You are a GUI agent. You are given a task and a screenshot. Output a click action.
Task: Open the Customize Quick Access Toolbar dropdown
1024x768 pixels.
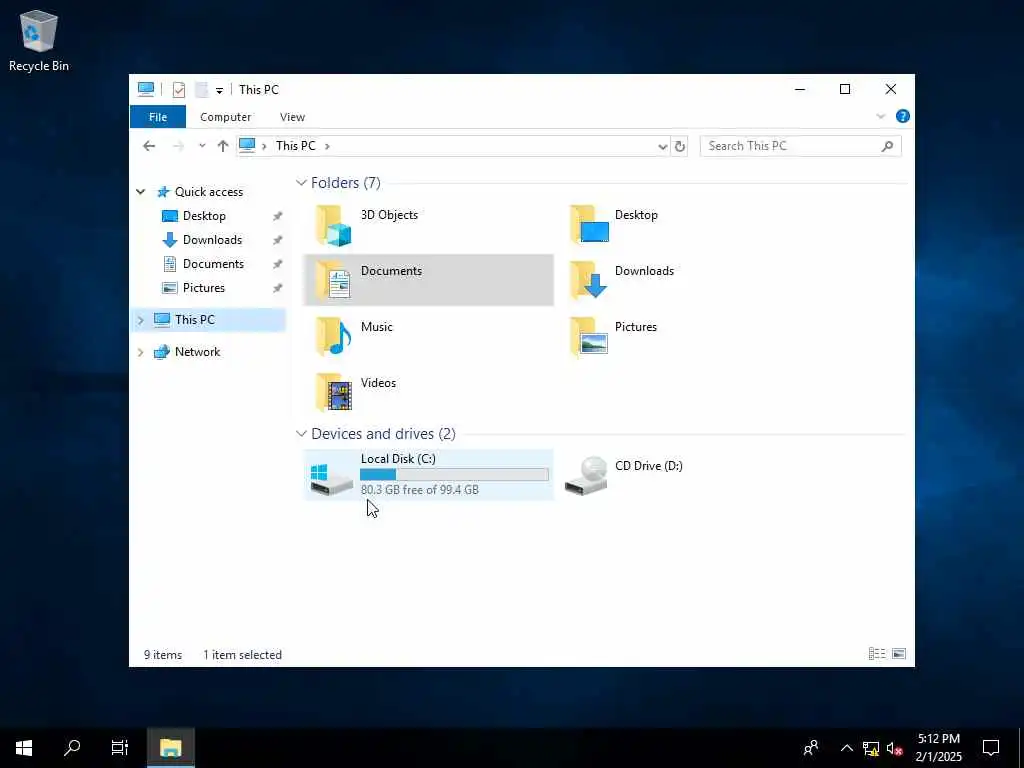pos(219,90)
